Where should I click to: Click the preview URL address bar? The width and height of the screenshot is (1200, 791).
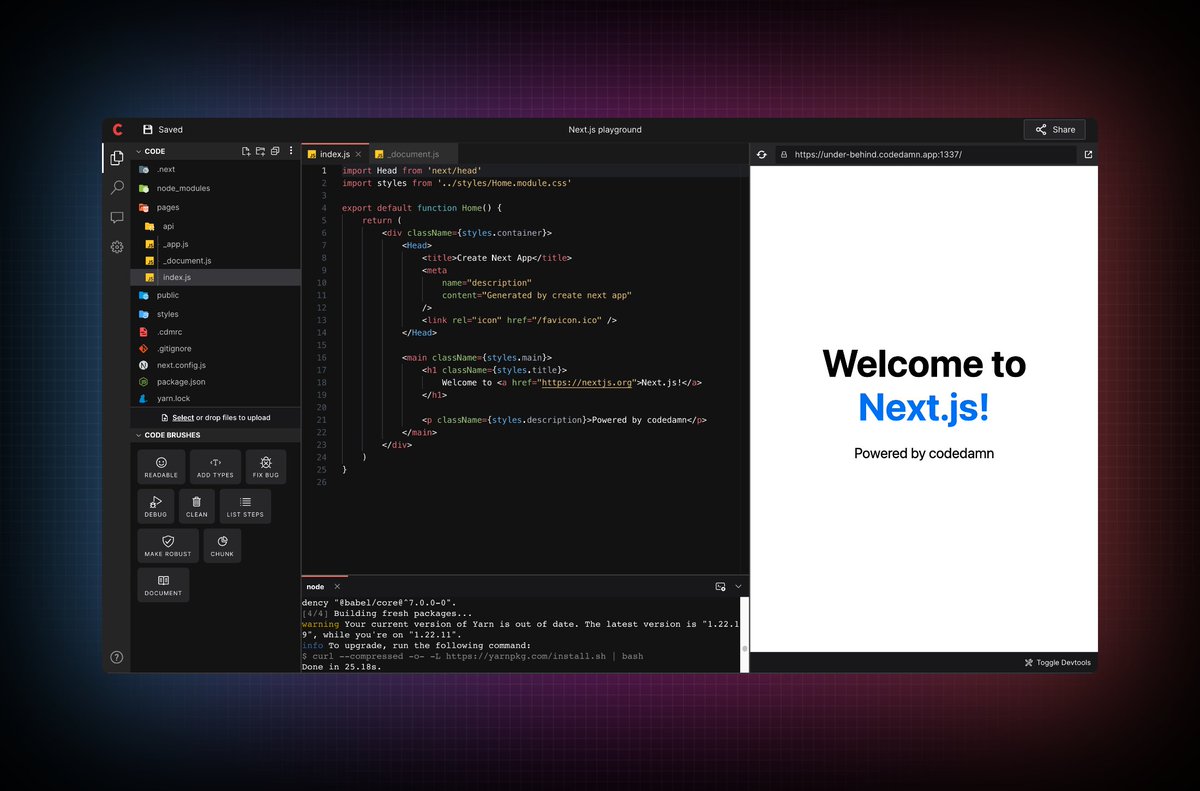click(x=920, y=154)
